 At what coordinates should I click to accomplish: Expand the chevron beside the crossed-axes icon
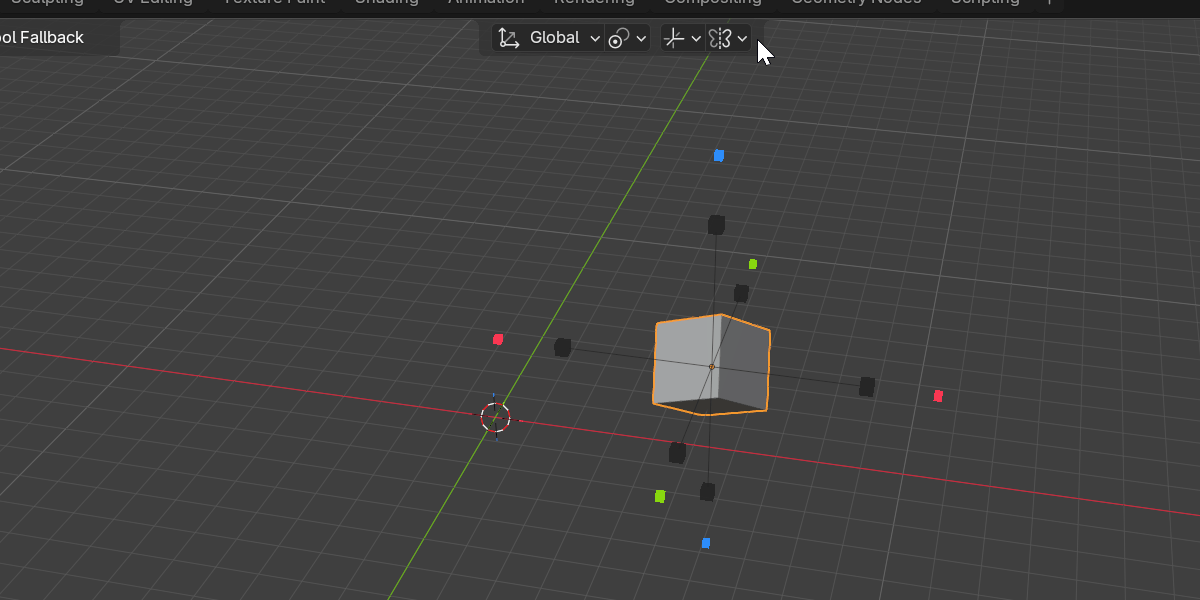coord(696,38)
